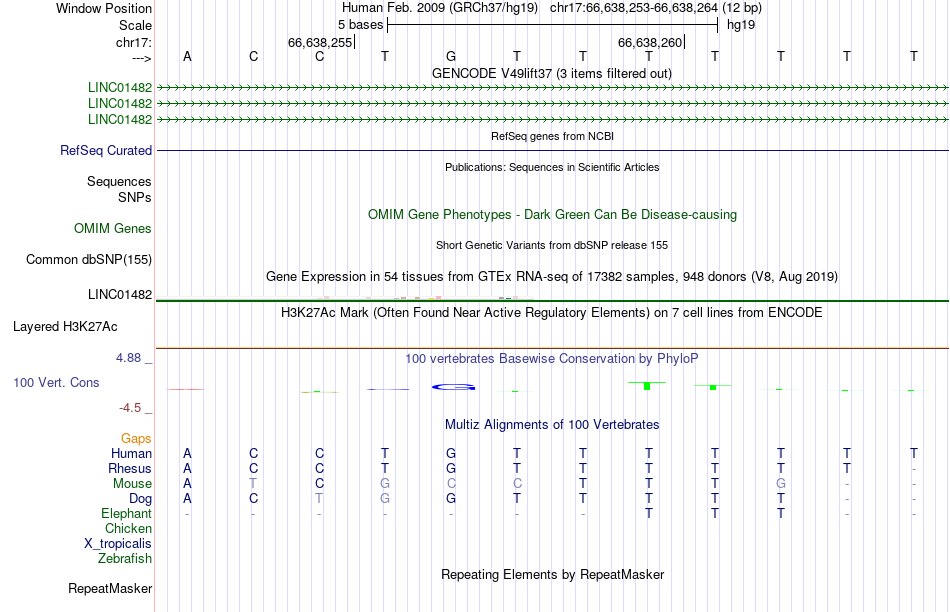Select the '100 Vert. Cons' track label

click(x=56, y=382)
